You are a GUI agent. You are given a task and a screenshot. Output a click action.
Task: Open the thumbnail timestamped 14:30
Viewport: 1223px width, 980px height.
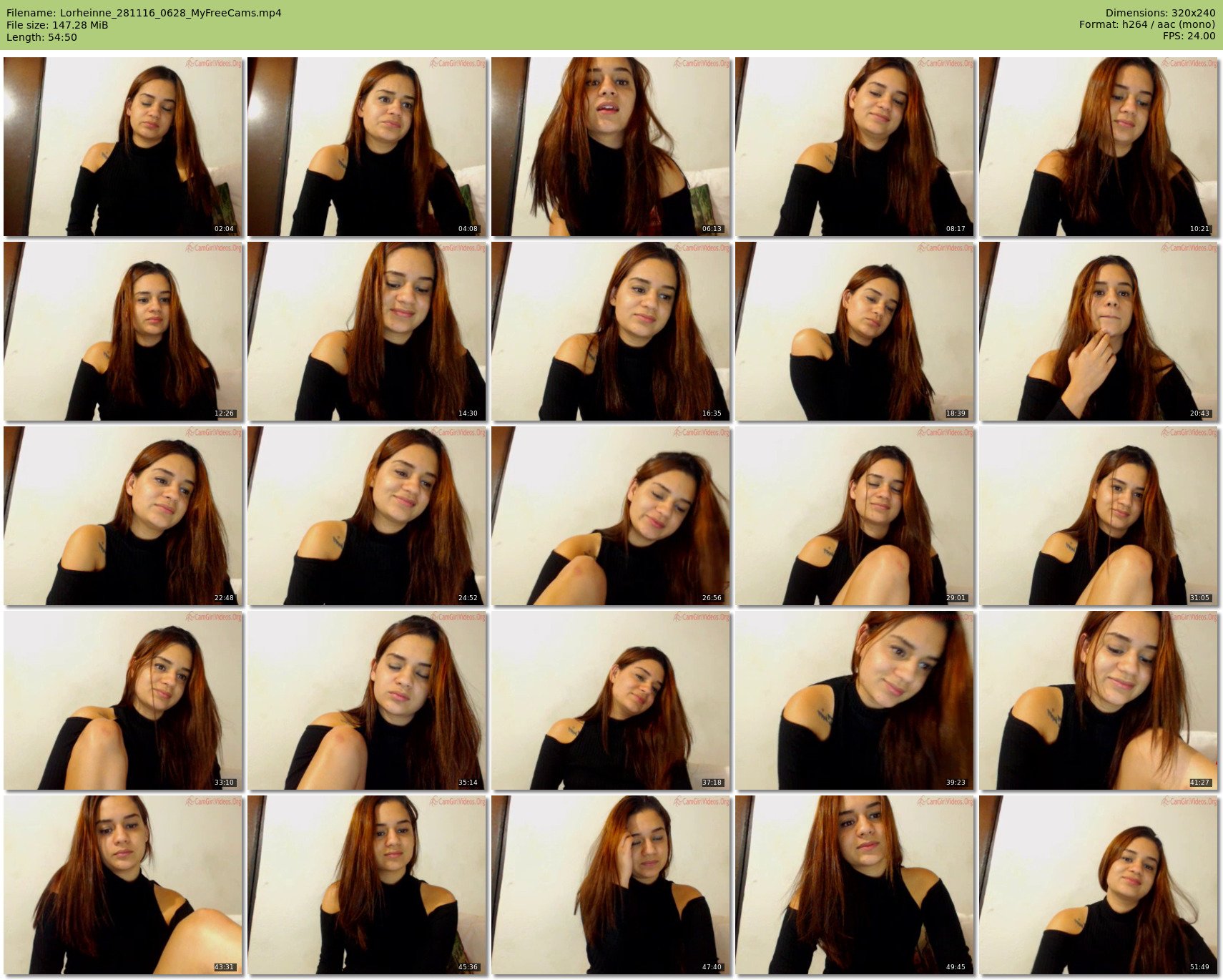pyautogui.click(x=367, y=331)
